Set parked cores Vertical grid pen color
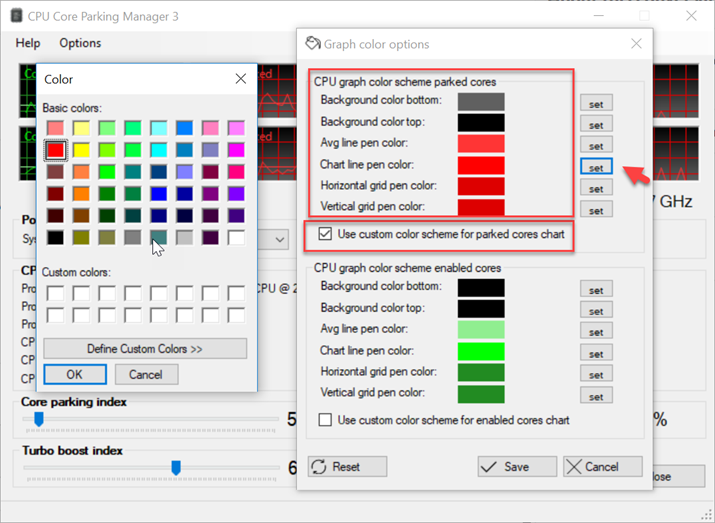 tap(596, 210)
